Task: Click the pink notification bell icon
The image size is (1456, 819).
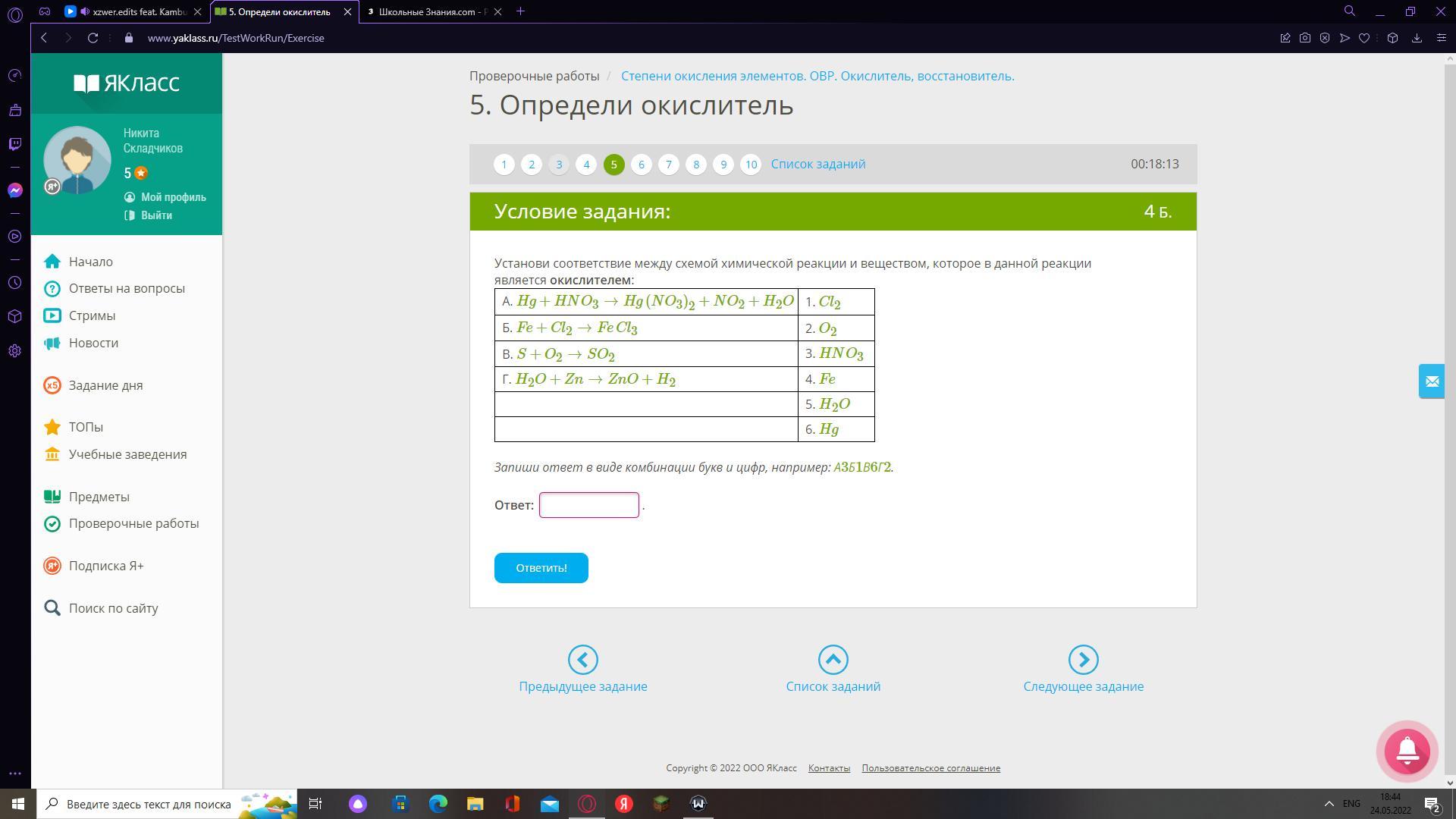Action: click(1407, 751)
